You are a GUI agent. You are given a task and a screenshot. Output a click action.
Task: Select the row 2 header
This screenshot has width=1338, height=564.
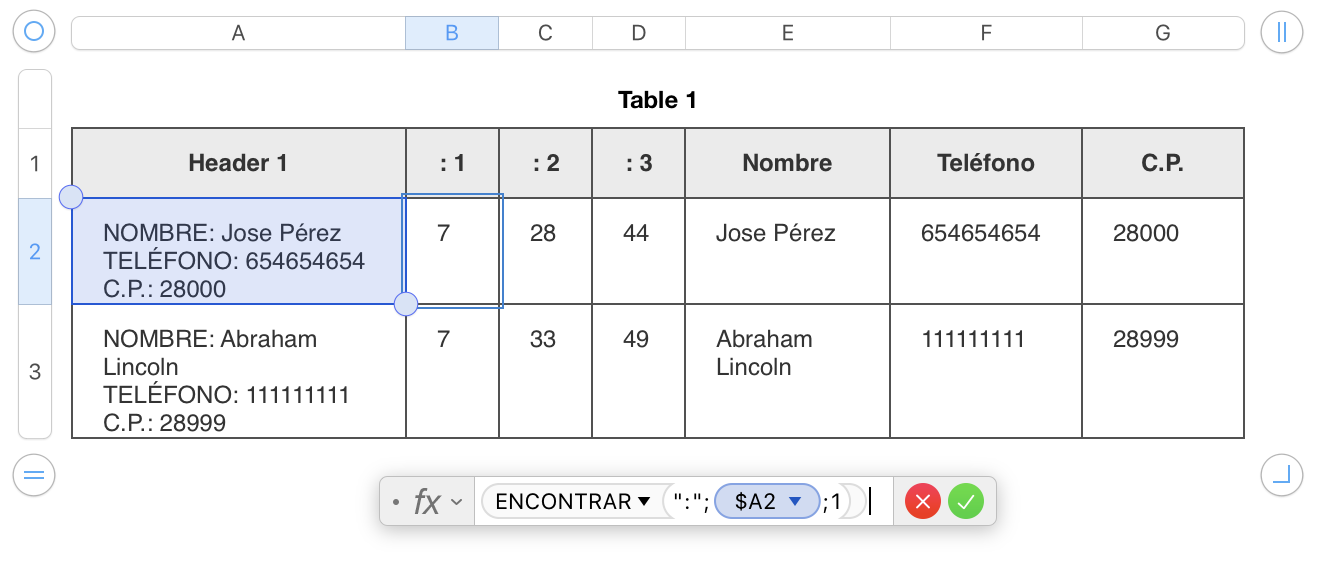pos(35,251)
